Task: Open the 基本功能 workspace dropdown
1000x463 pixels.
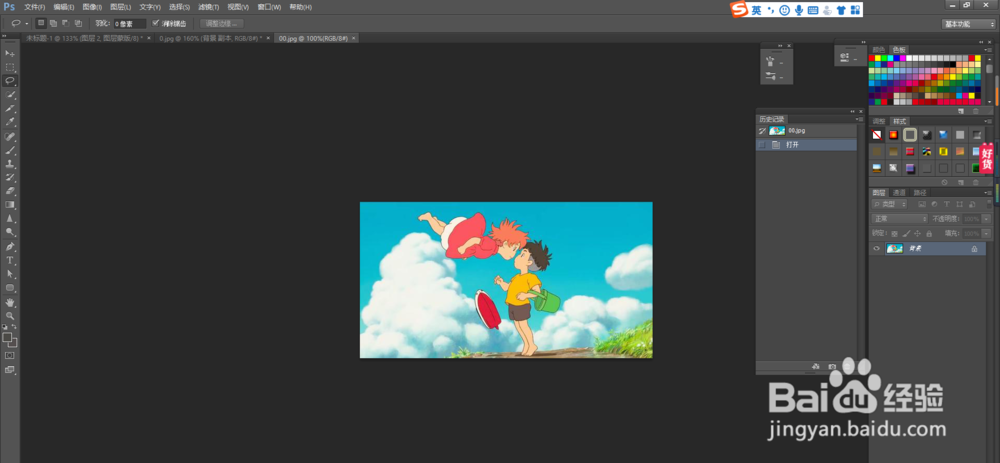Action: [969, 24]
